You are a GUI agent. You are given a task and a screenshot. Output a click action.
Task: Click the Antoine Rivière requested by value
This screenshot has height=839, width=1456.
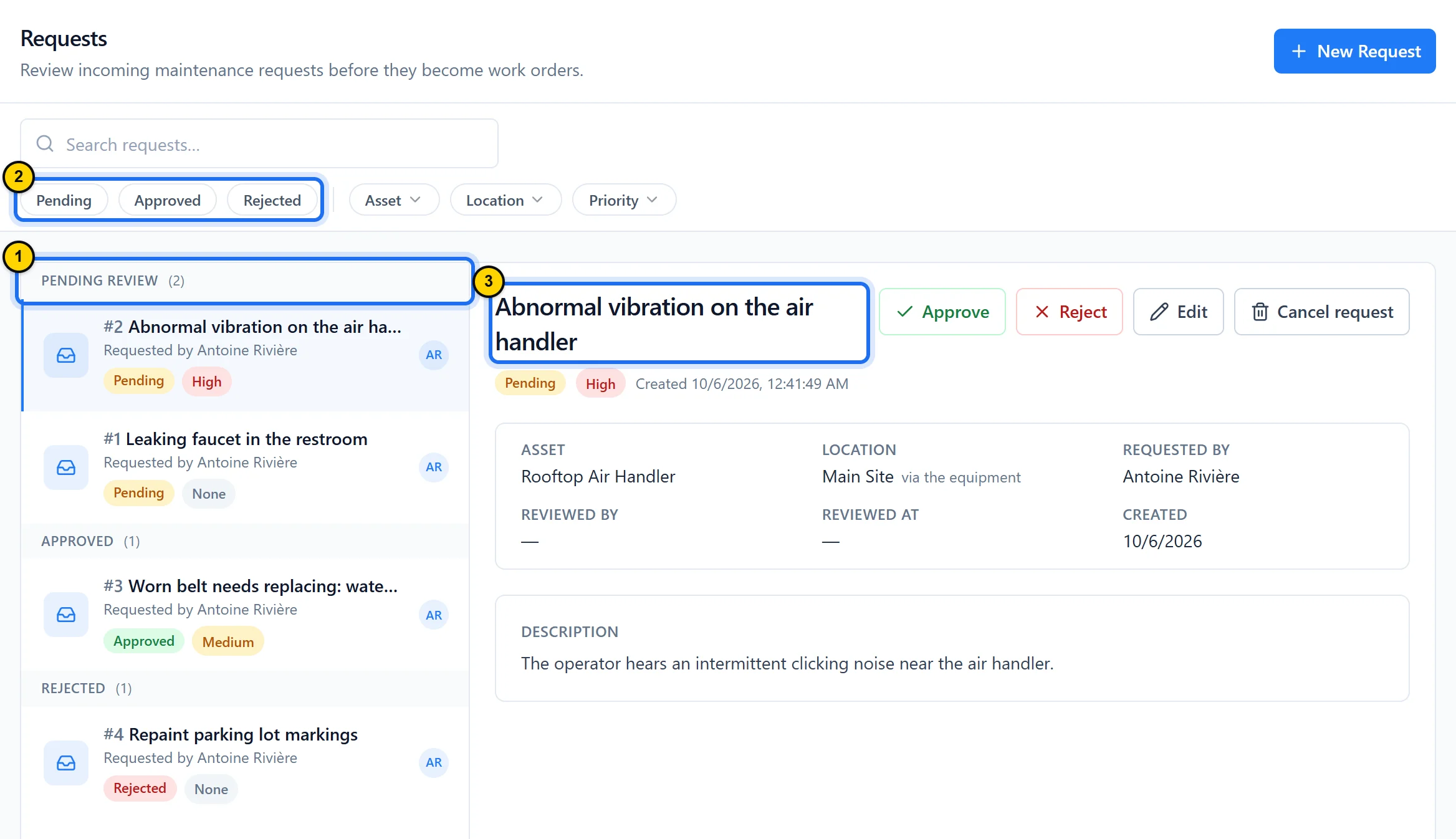point(1181,477)
